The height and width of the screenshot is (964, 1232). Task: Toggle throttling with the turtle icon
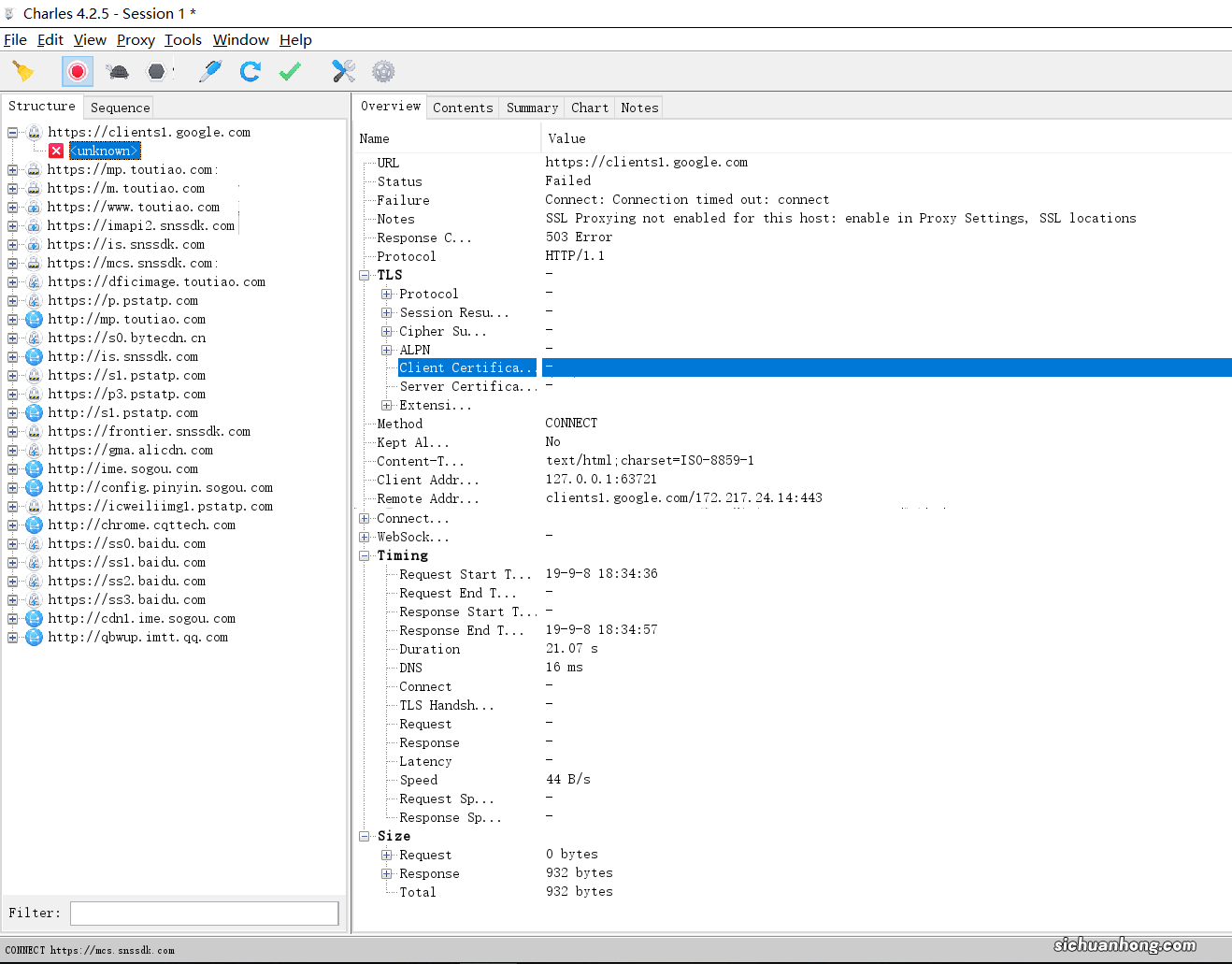click(118, 71)
